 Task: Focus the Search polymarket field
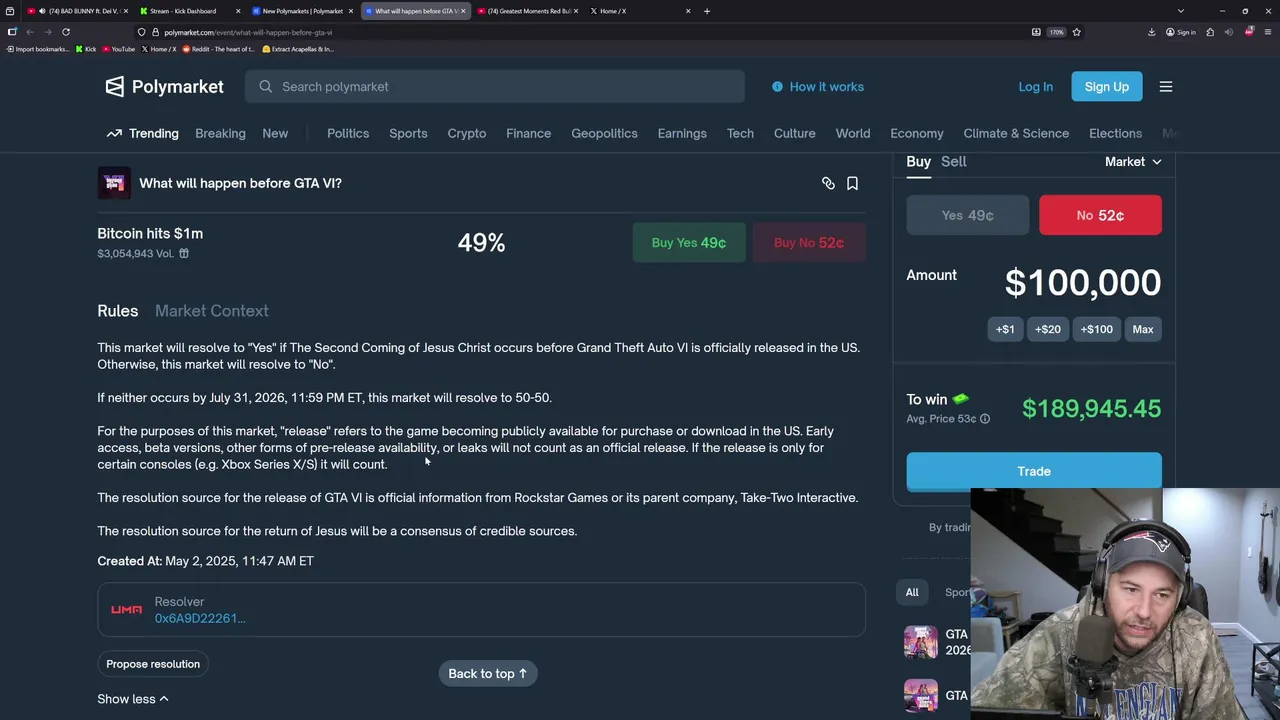click(495, 87)
